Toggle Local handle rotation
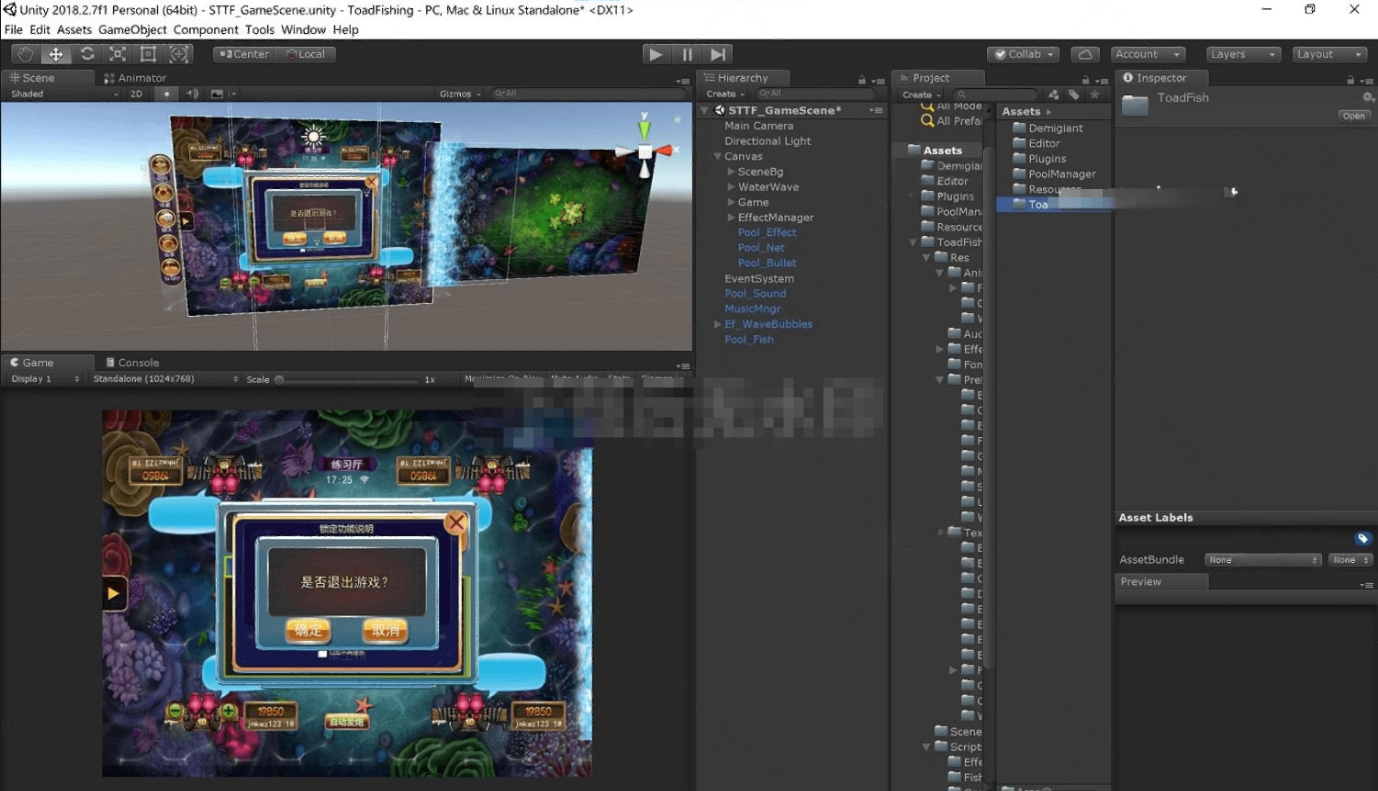 coord(304,54)
